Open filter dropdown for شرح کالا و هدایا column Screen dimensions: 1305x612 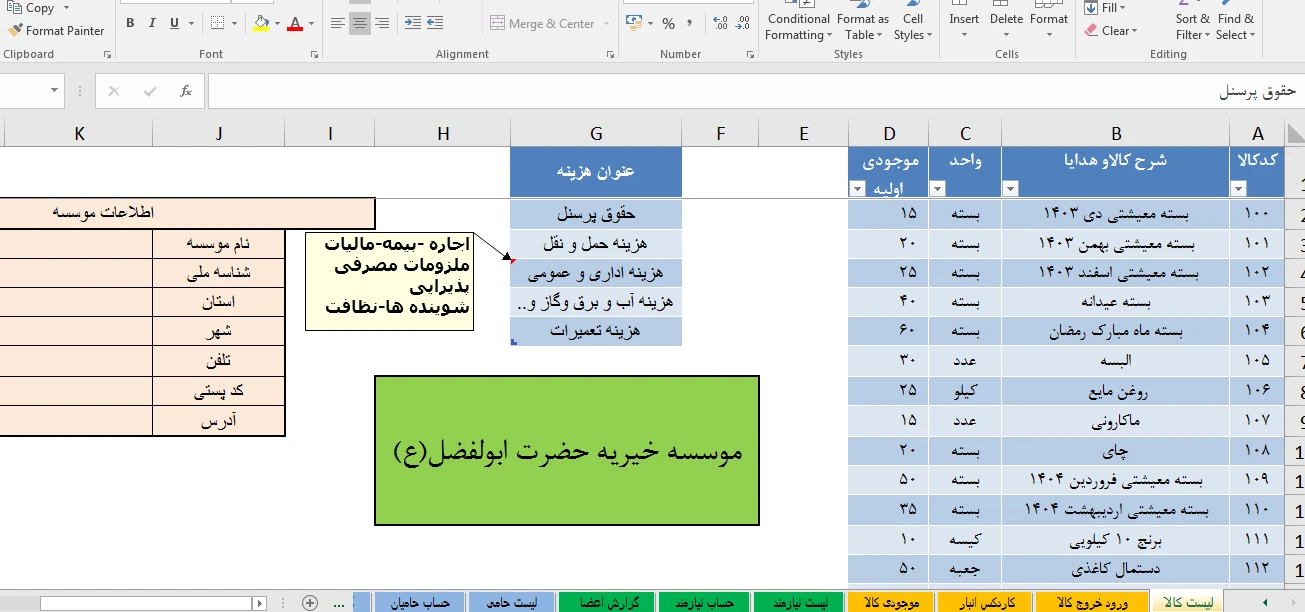point(1009,189)
